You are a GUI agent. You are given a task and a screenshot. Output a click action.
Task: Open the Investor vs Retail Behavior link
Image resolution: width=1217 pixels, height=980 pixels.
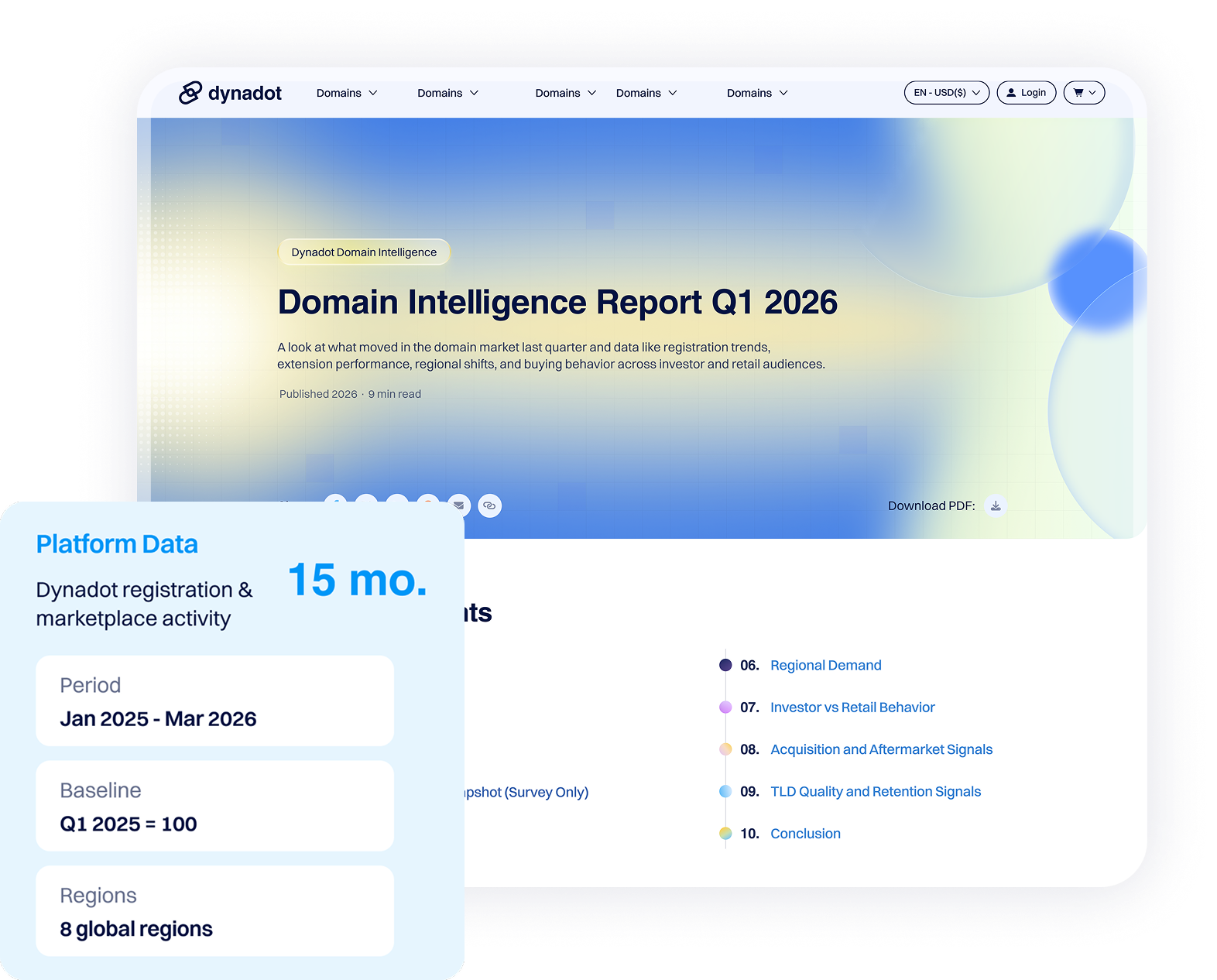point(852,707)
